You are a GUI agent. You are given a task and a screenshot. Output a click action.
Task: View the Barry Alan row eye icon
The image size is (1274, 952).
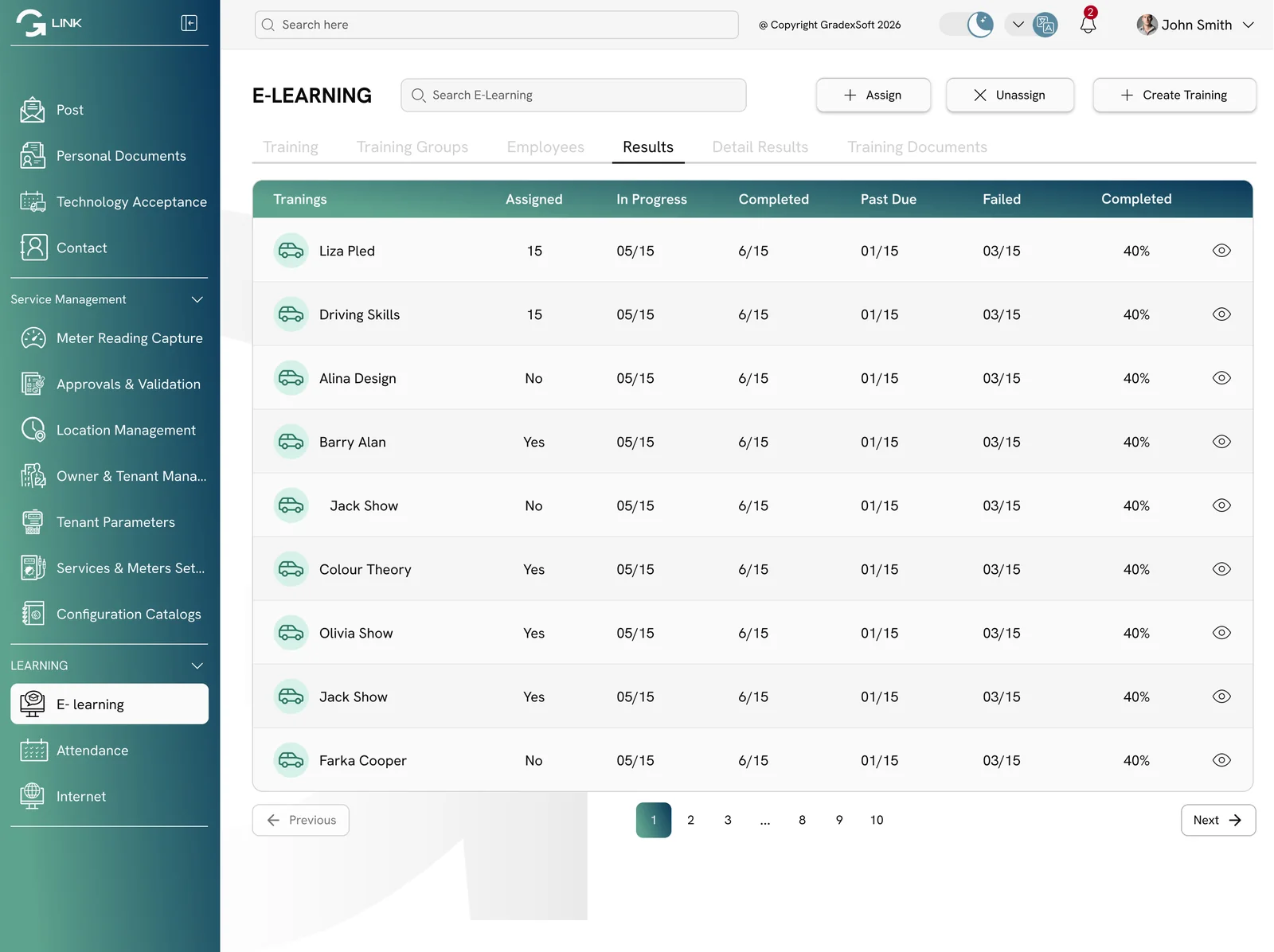pyautogui.click(x=1221, y=442)
